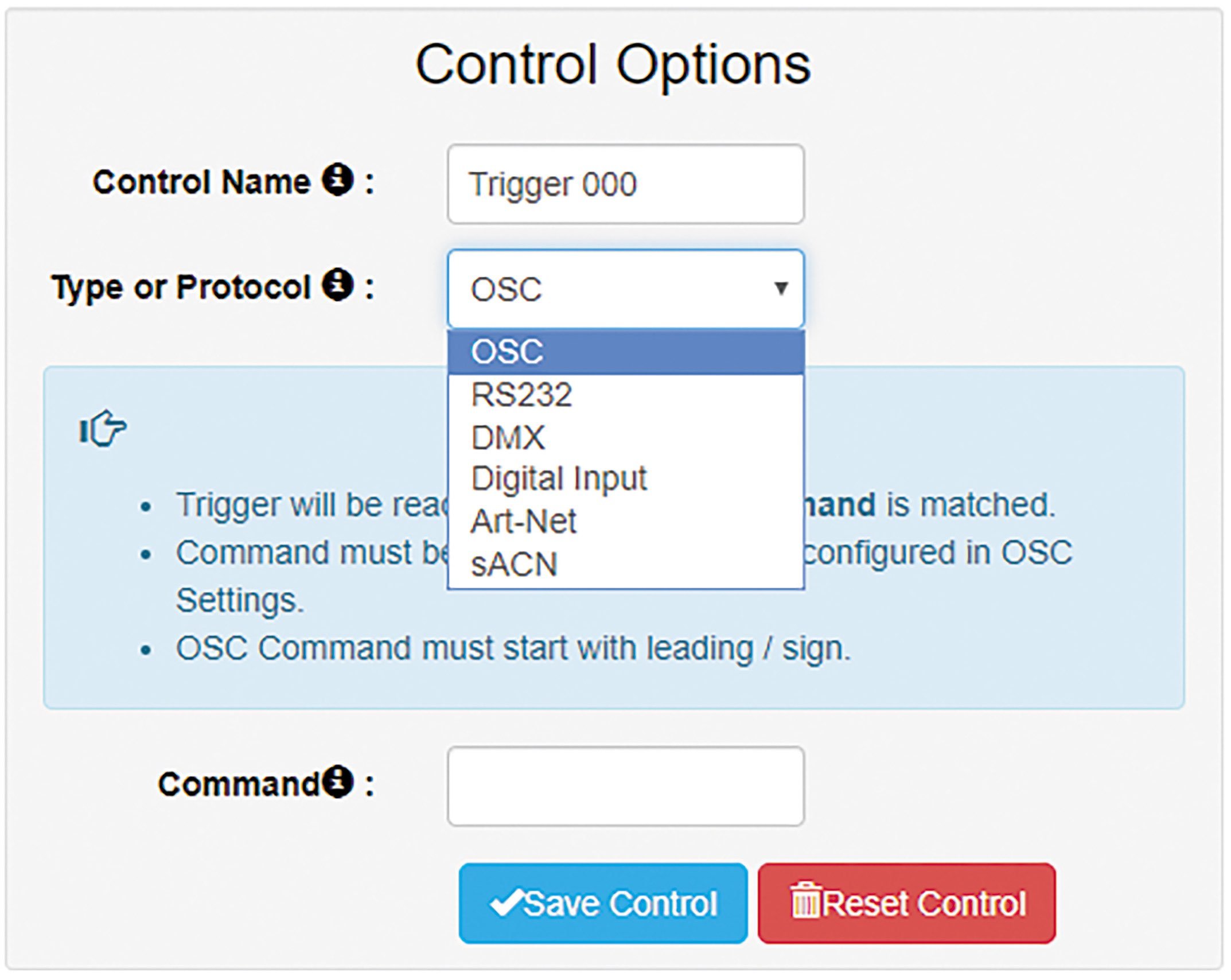Click the trash icon on Reset Control
Screen dimensions: 1231x980
coord(806,900)
